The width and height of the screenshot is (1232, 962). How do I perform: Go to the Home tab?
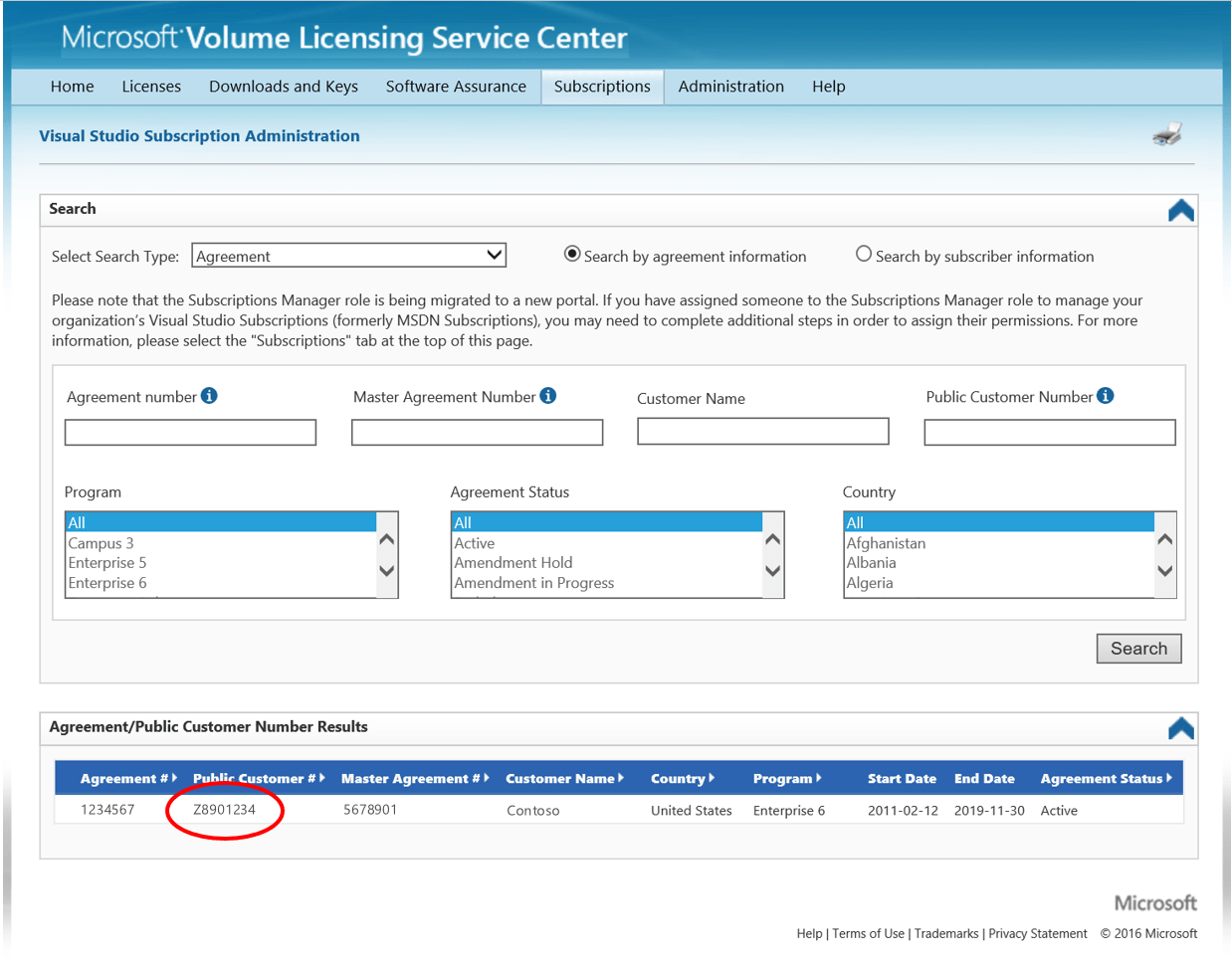[73, 87]
